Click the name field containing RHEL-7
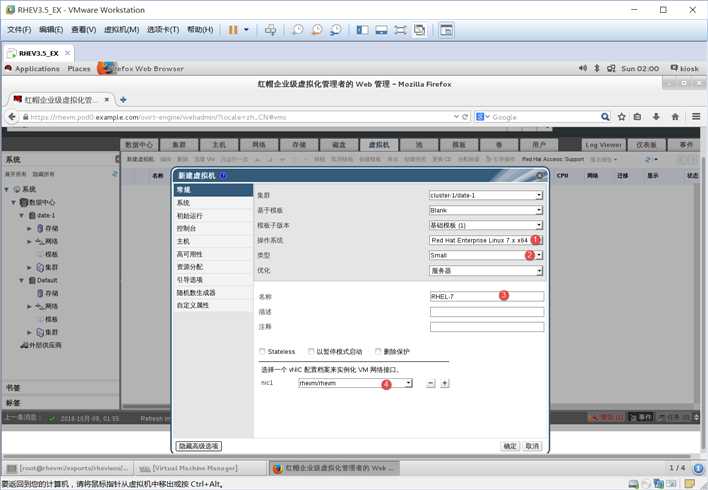Image resolution: width=708 pixels, height=490 pixels. tap(487, 296)
